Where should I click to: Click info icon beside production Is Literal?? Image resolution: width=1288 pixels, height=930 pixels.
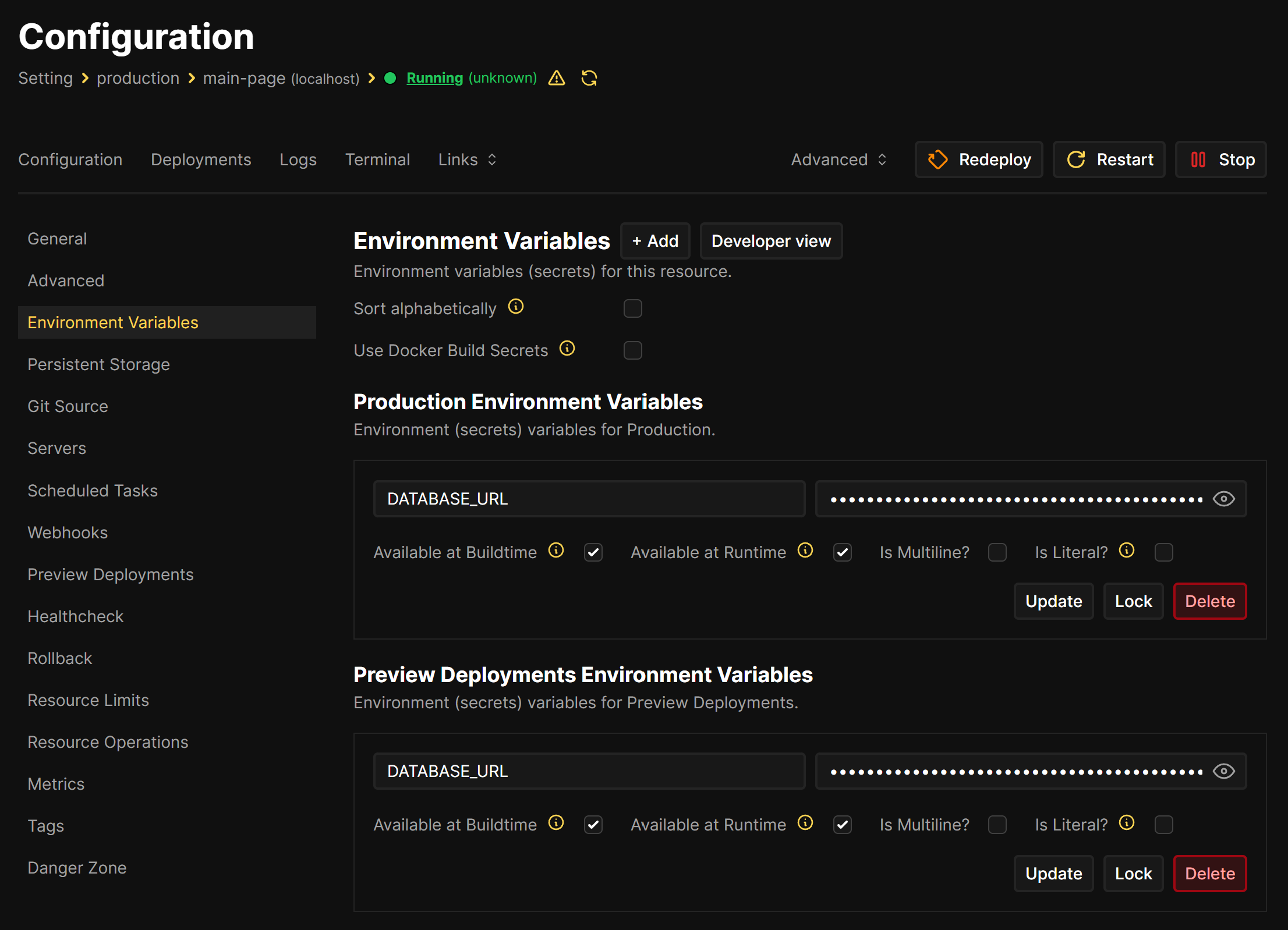[1127, 551]
